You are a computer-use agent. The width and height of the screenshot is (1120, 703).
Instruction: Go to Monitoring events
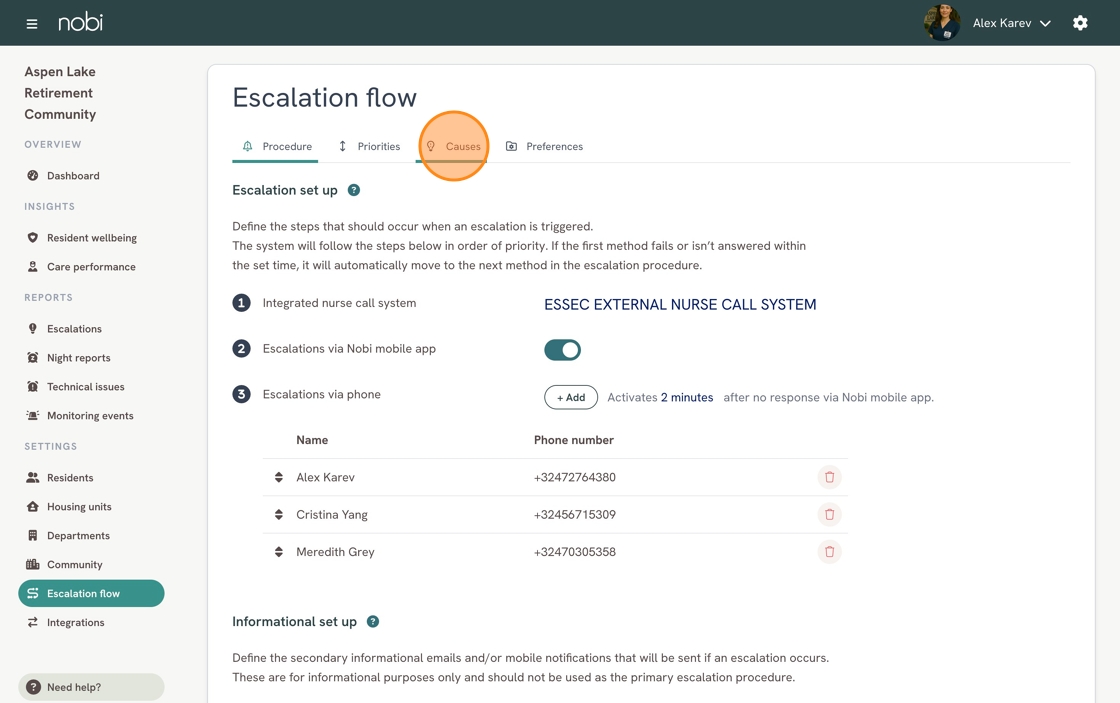pos(91,416)
